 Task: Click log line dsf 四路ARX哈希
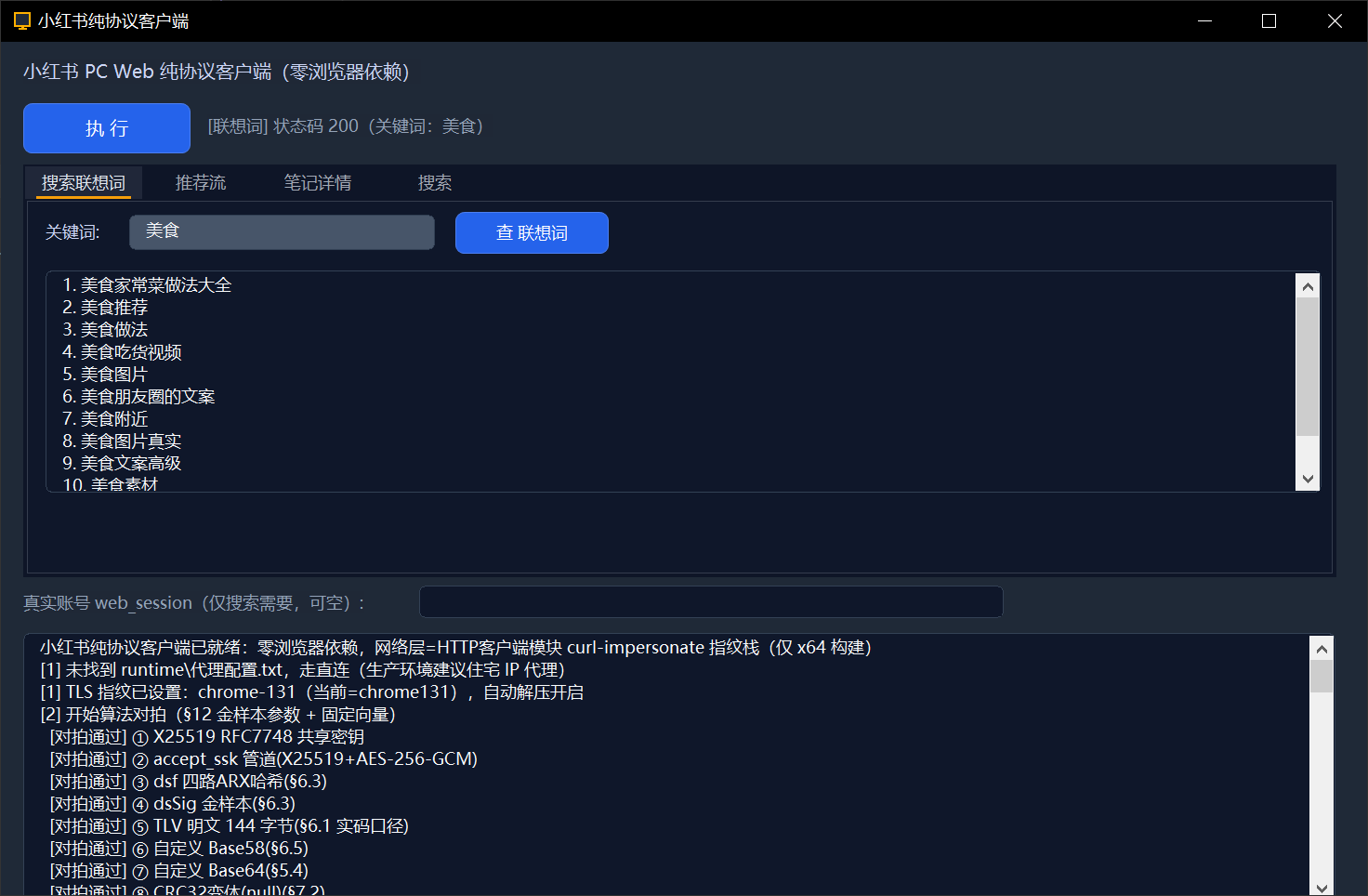[x=188, y=782]
